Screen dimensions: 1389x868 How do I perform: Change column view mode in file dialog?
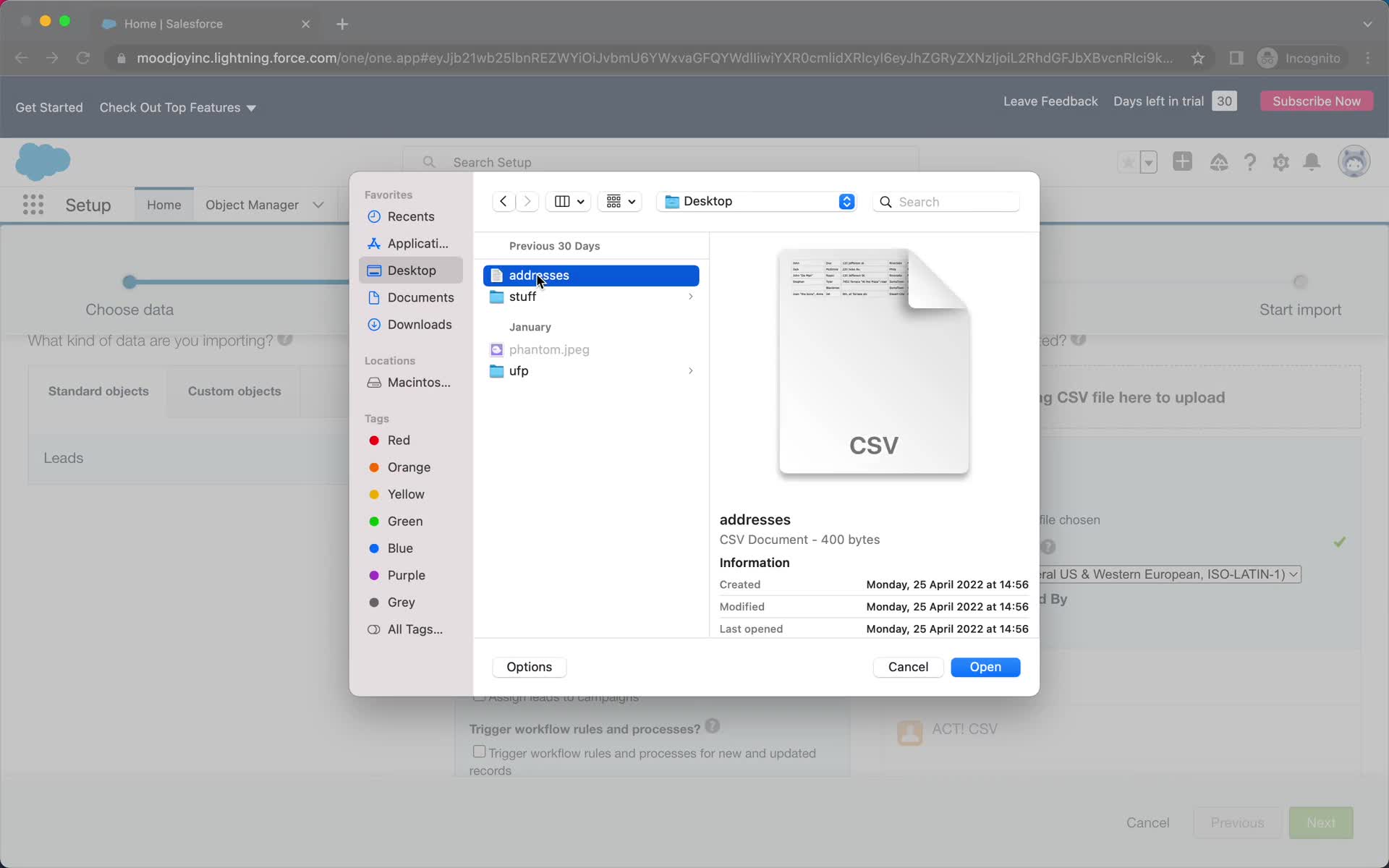pyautogui.click(x=569, y=202)
